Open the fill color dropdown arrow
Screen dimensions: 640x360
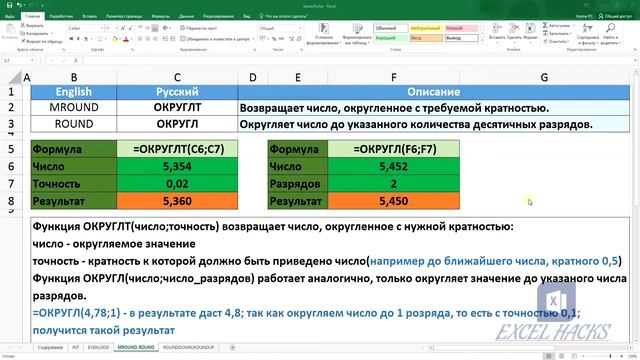(x=120, y=39)
